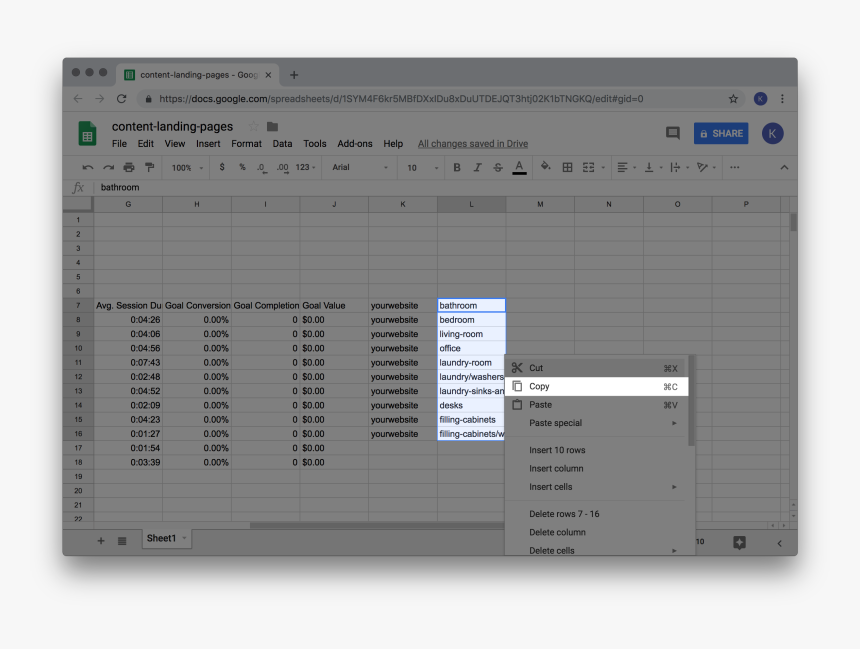Screen dimensions: 860x649
Task: Open the text color picker
Action: click(x=519, y=167)
